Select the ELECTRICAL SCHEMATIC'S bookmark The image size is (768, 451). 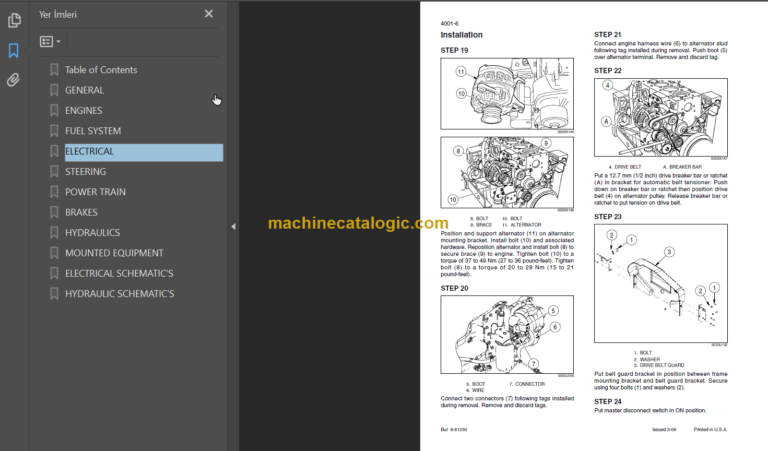coord(119,273)
